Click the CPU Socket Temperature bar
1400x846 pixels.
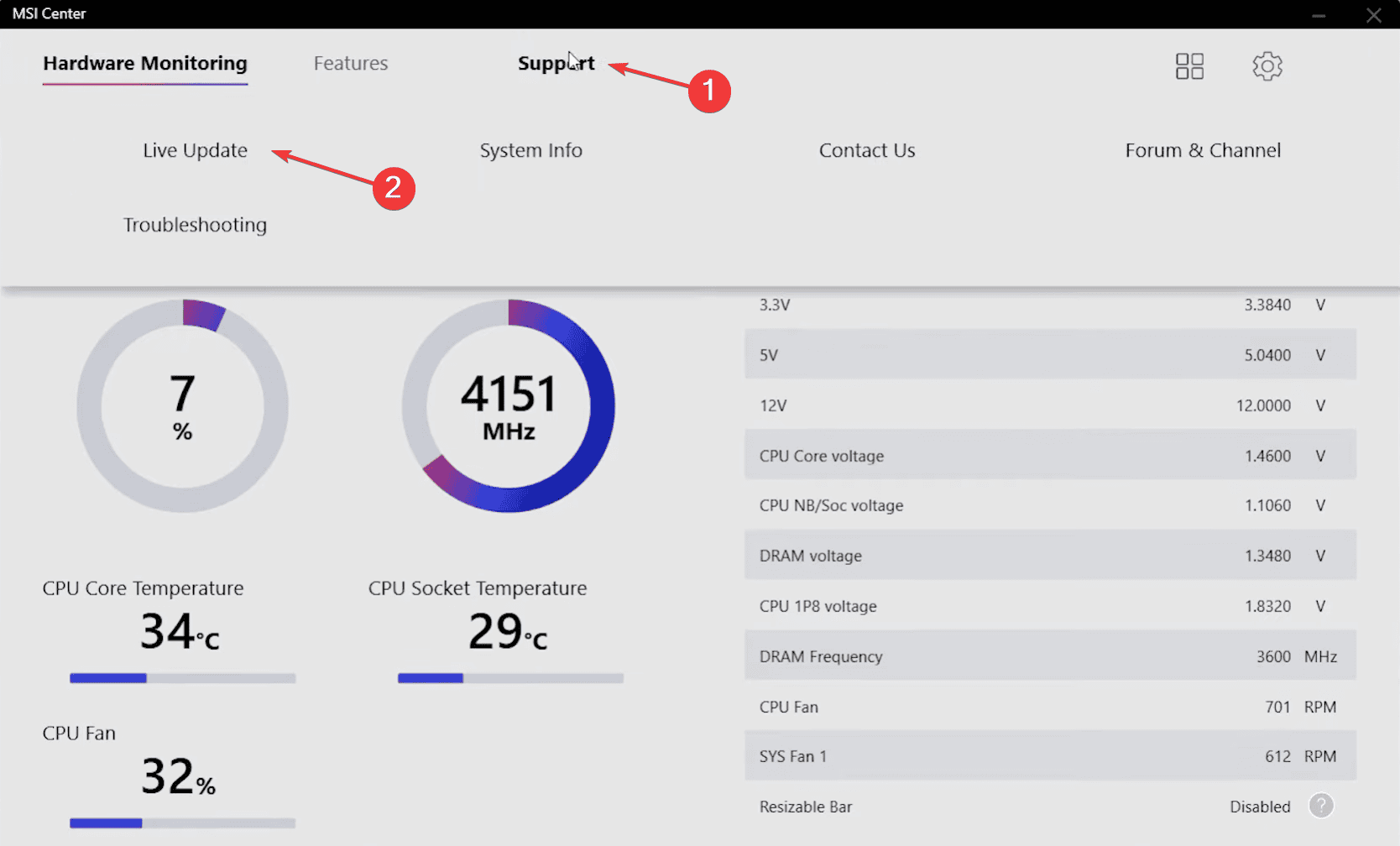(510, 678)
